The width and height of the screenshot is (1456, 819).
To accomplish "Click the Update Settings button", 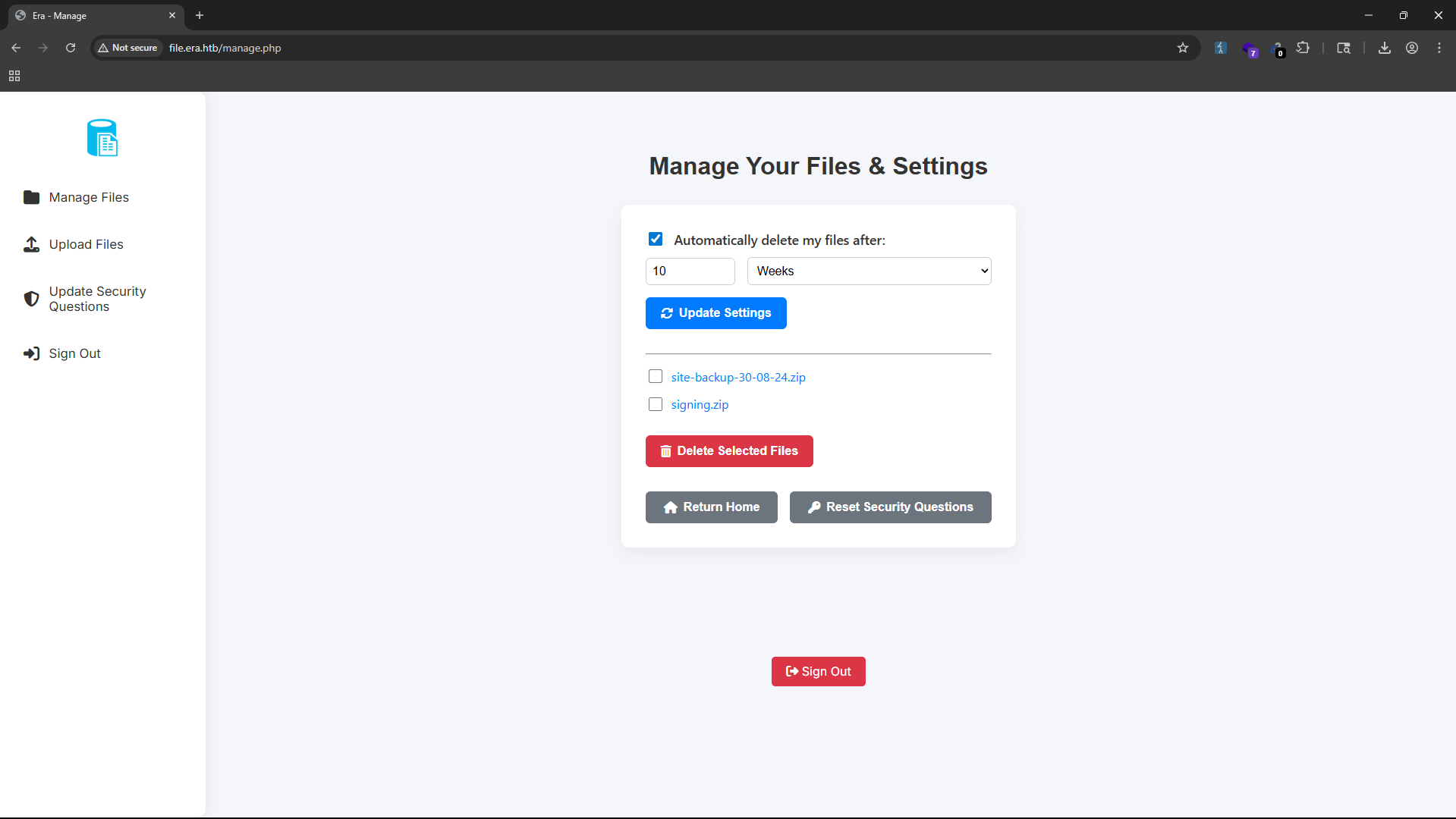I will tap(715, 313).
